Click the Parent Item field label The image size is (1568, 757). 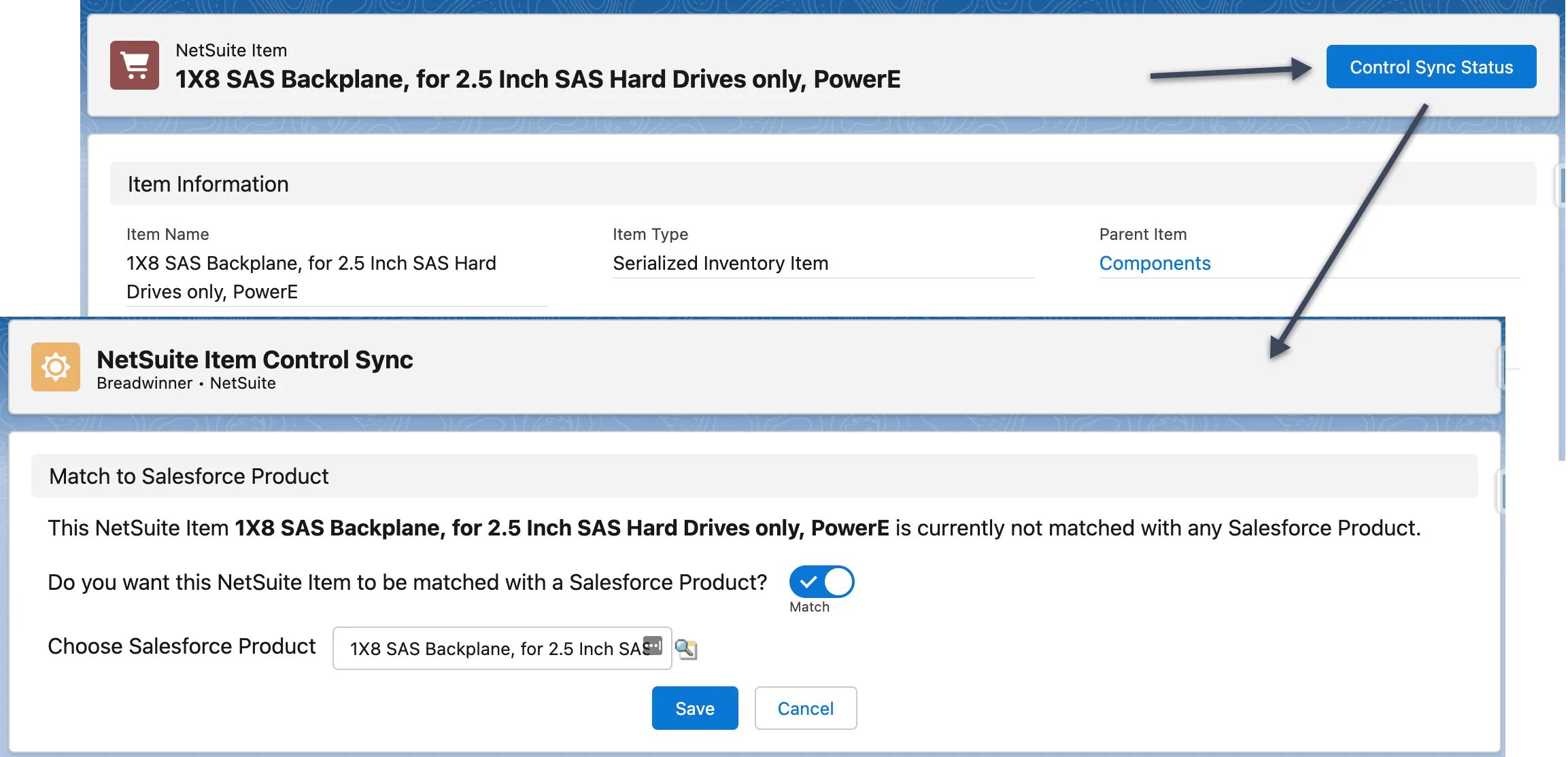pos(1143,234)
